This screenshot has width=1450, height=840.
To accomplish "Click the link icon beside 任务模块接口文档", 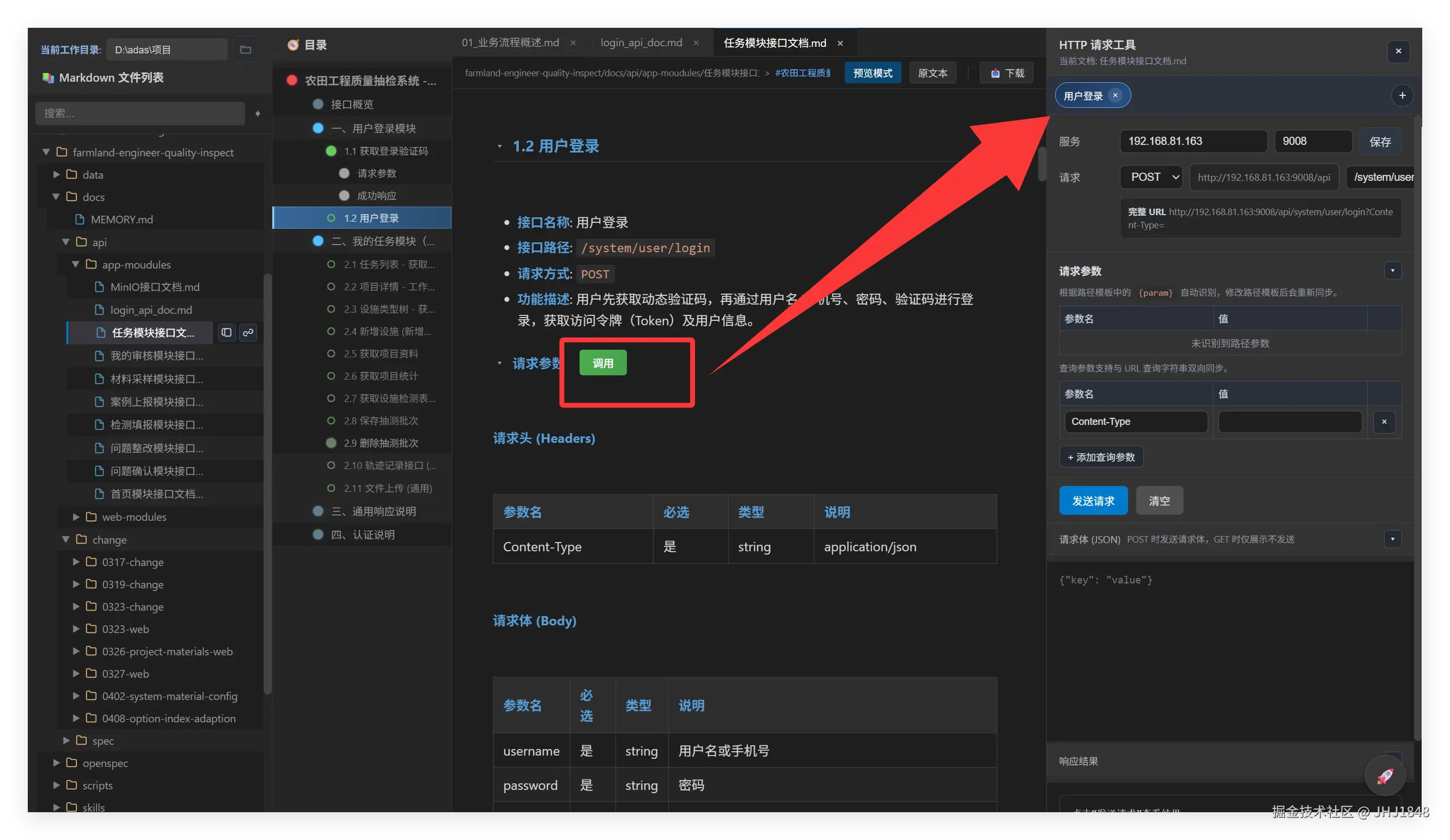I will pyautogui.click(x=247, y=332).
